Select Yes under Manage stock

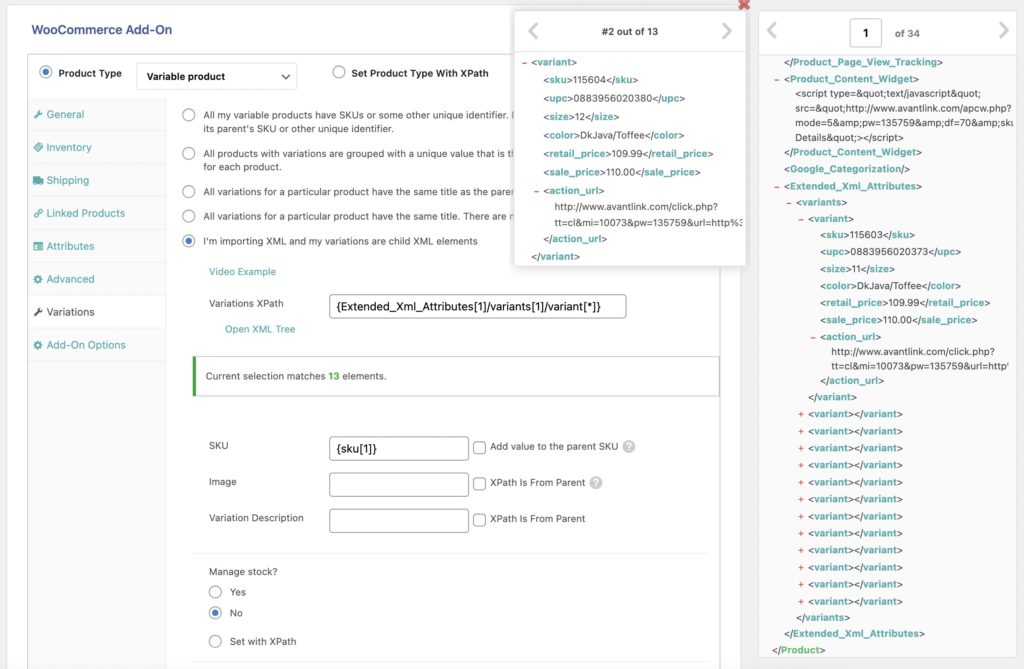[x=215, y=592]
